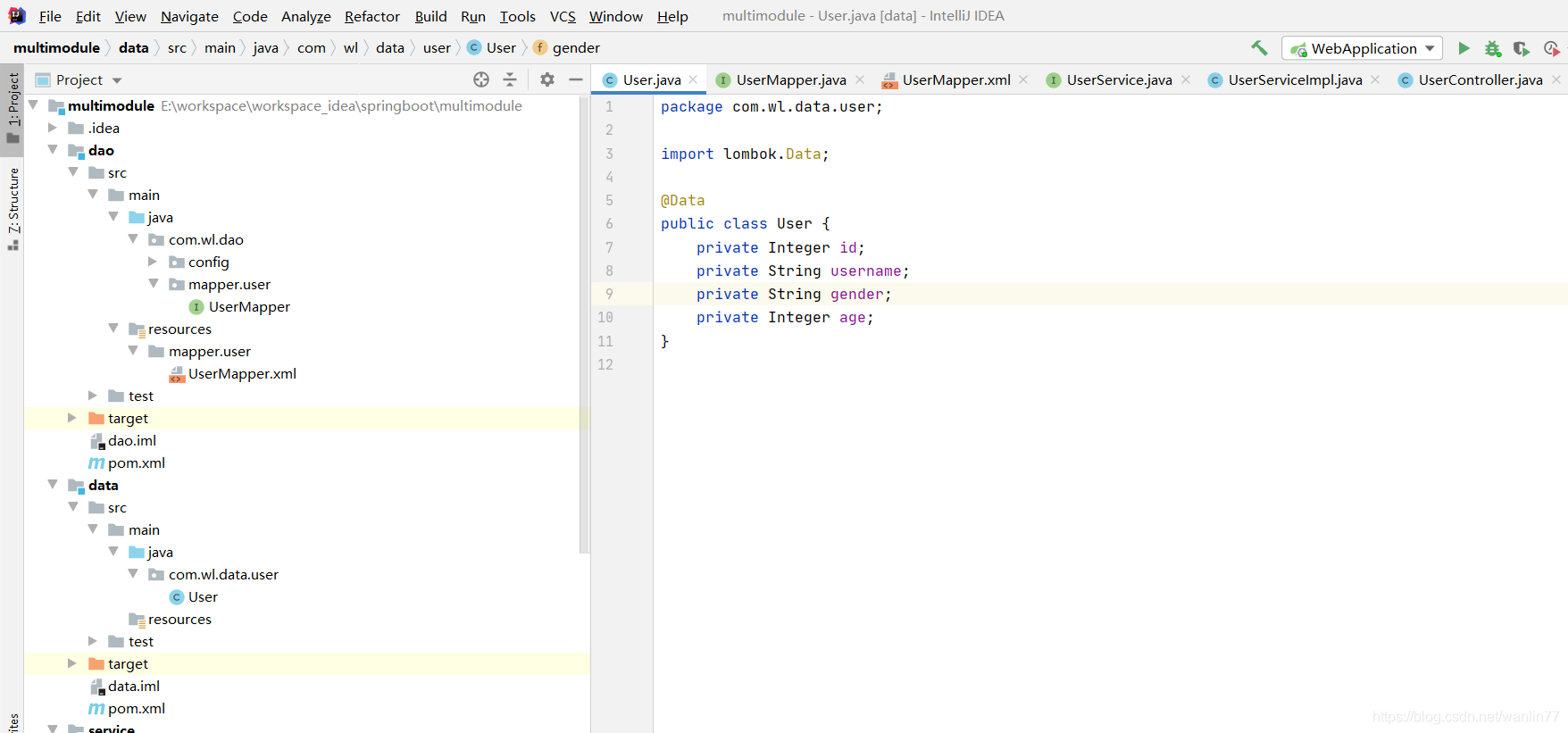Open Project panel settings gear
This screenshot has height=733, width=1568.
[x=547, y=79]
